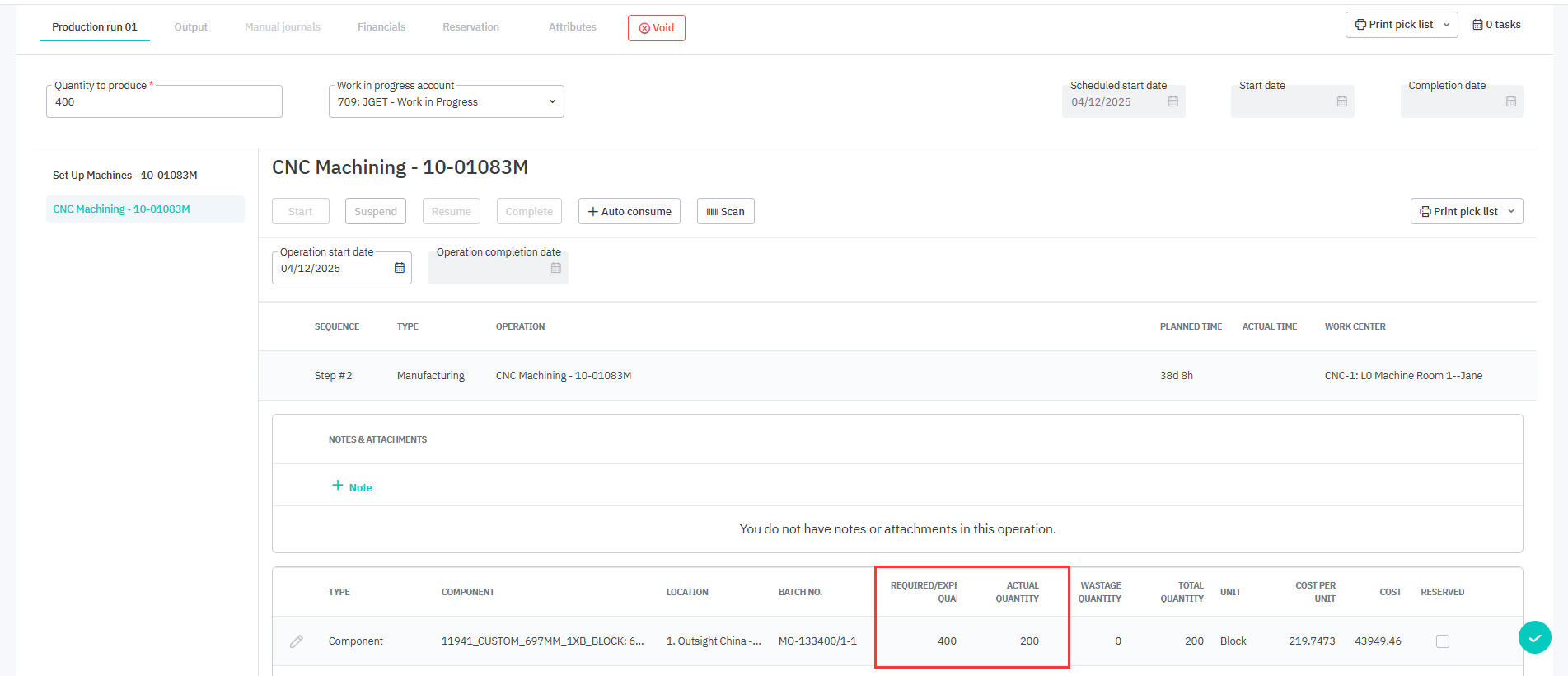This screenshot has height=676, width=1568.
Task: Click the Scheduled start date calendar icon
Action: click(1172, 101)
